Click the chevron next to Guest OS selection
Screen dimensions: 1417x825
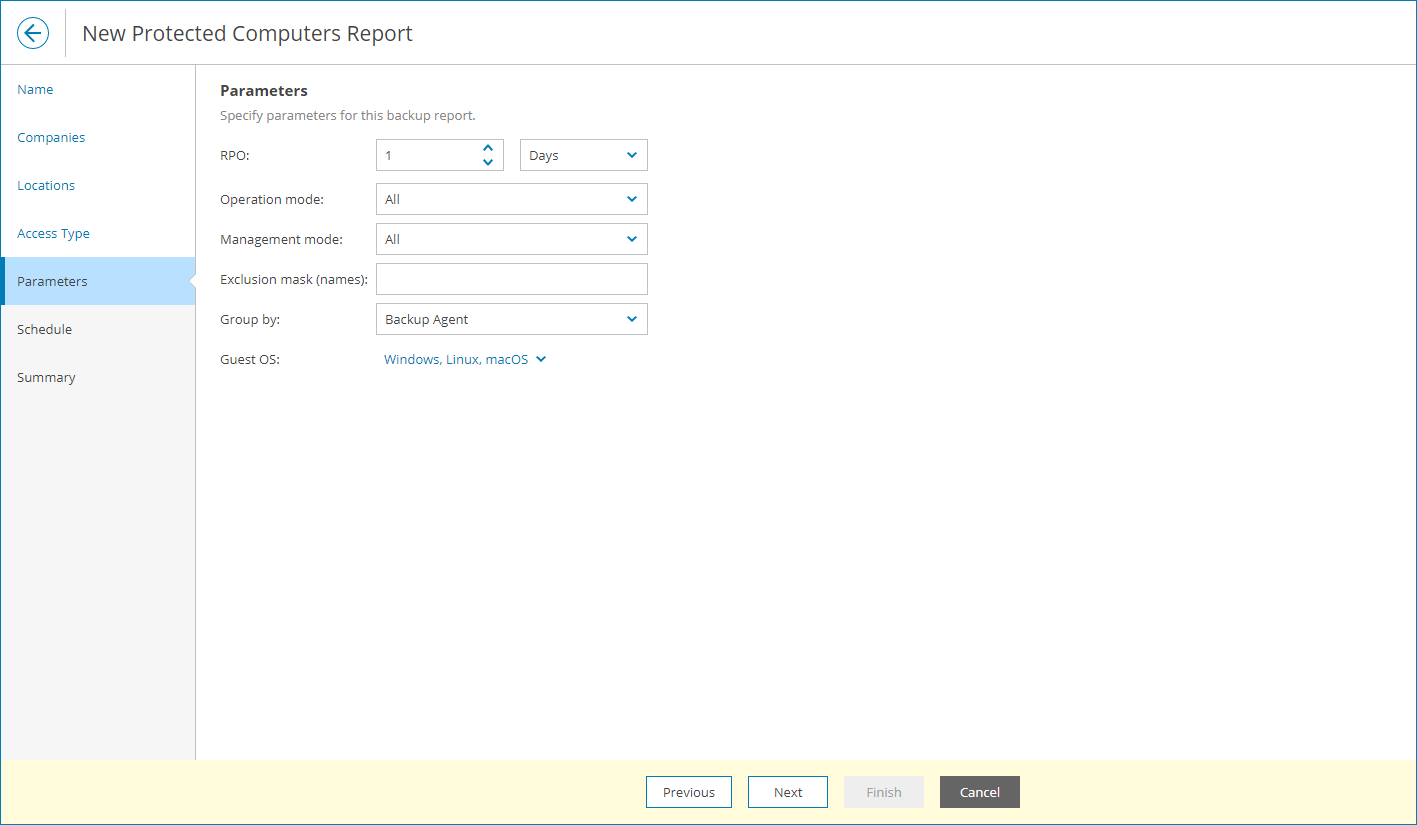(540, 358)
